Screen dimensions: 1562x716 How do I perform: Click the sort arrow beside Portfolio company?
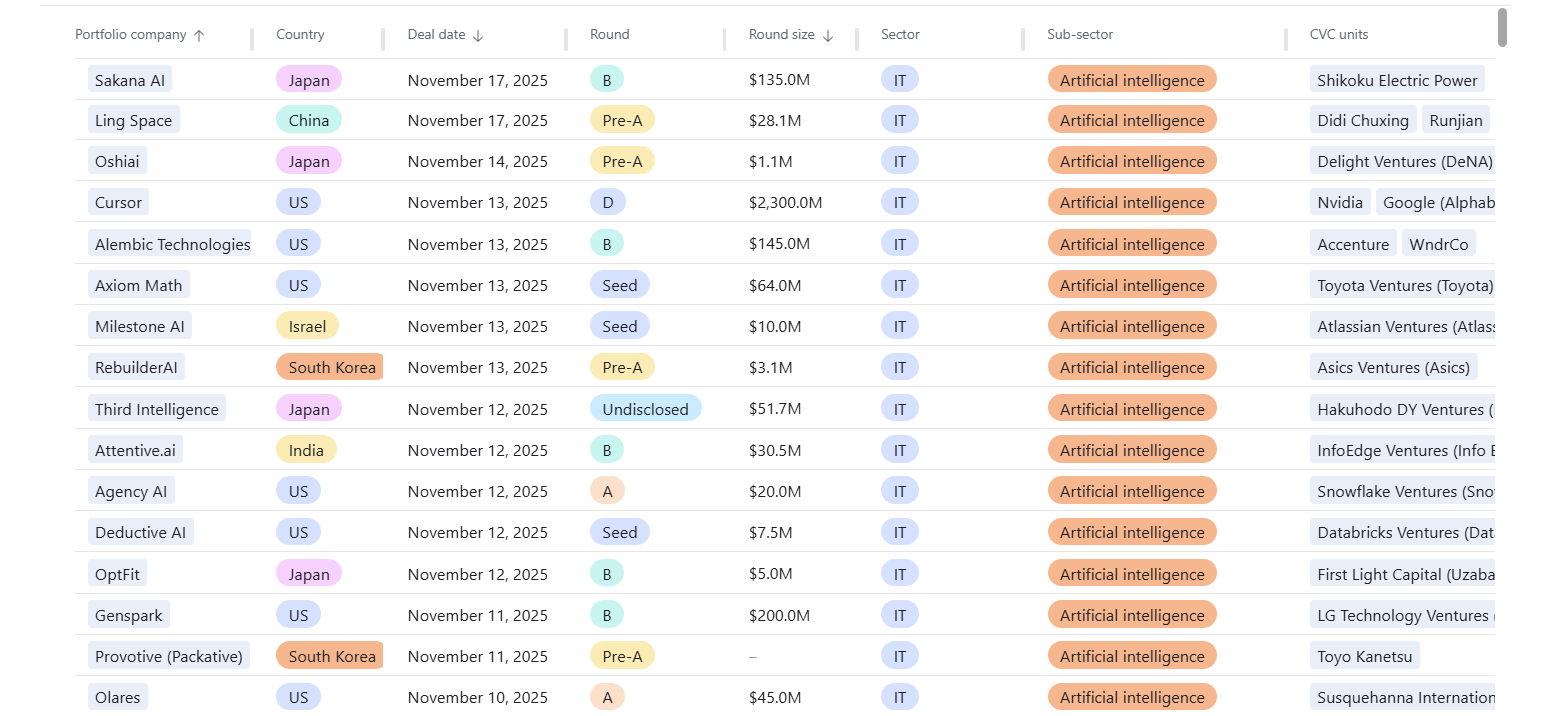[199, 35]
